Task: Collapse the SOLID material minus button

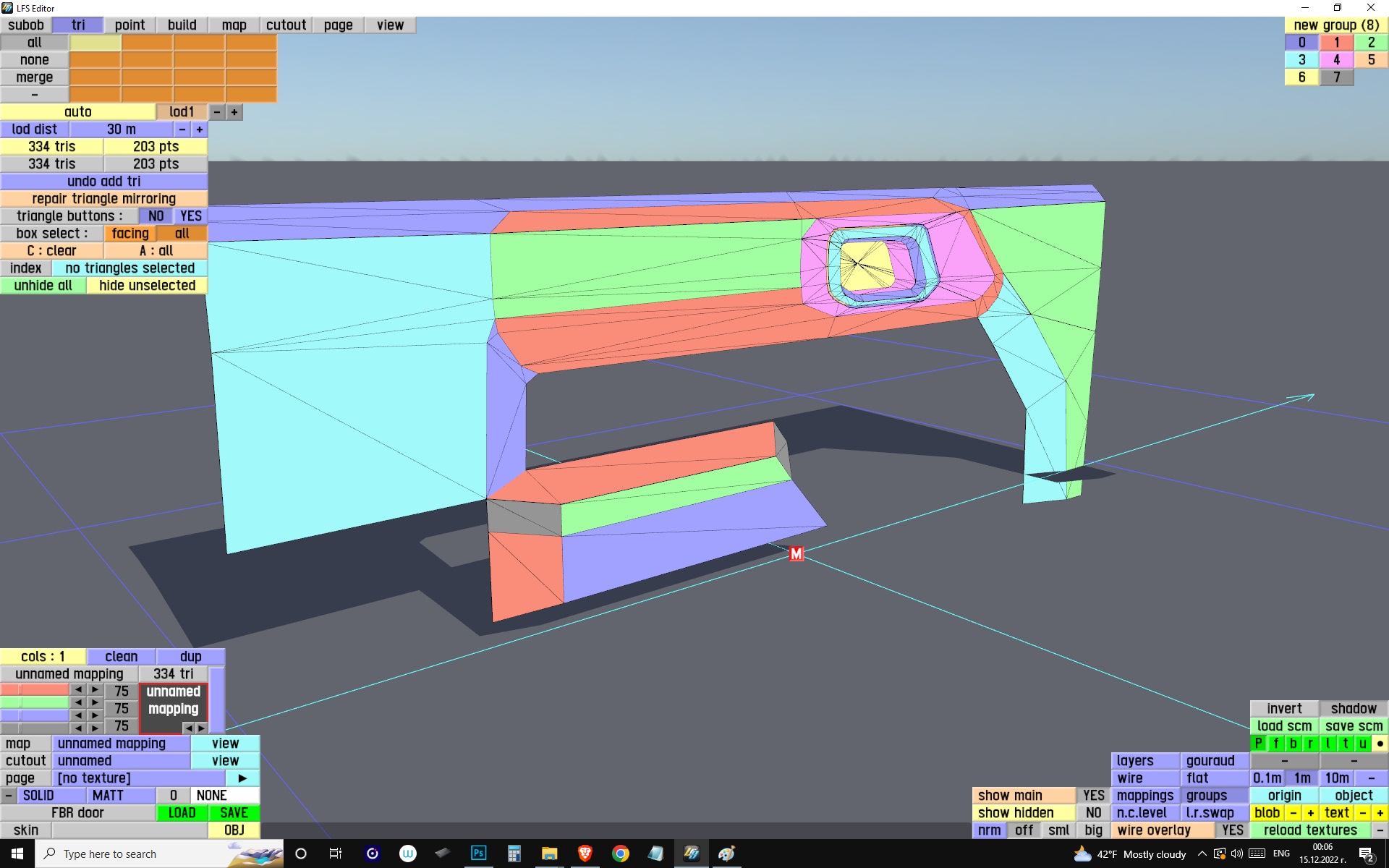Action: [x=8, y=795]
